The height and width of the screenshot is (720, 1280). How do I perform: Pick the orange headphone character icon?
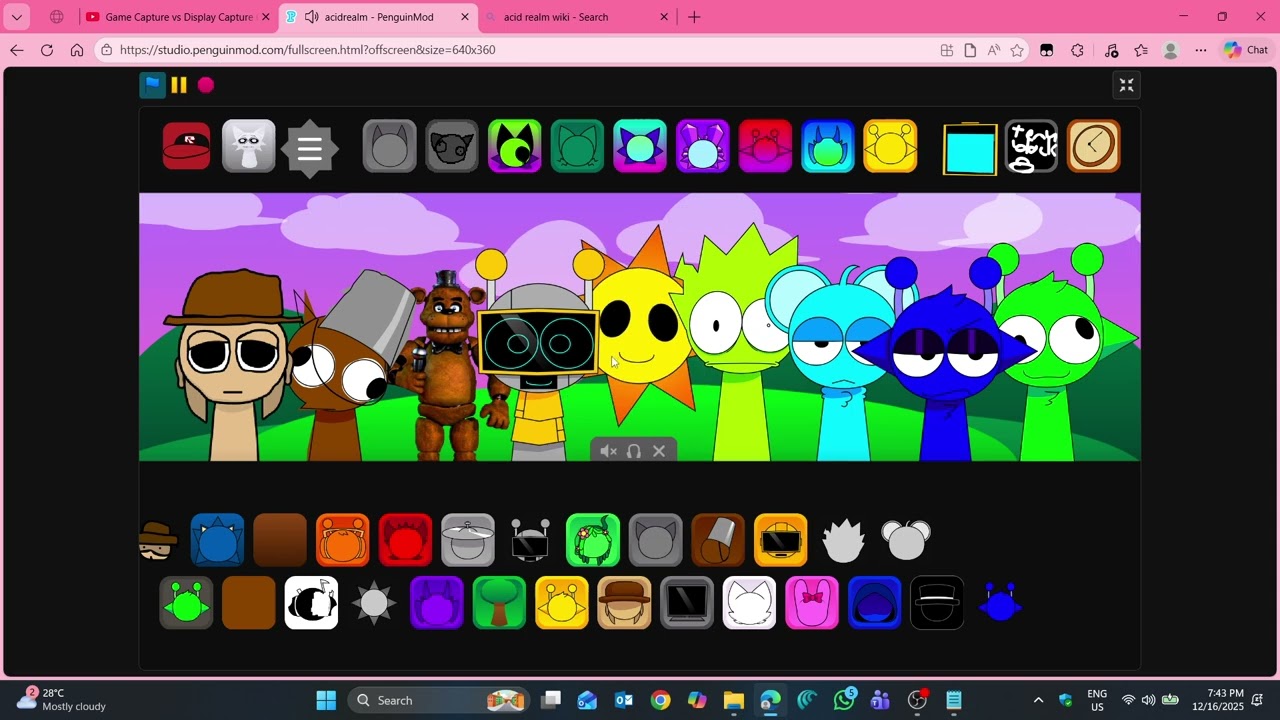(342, 540)
